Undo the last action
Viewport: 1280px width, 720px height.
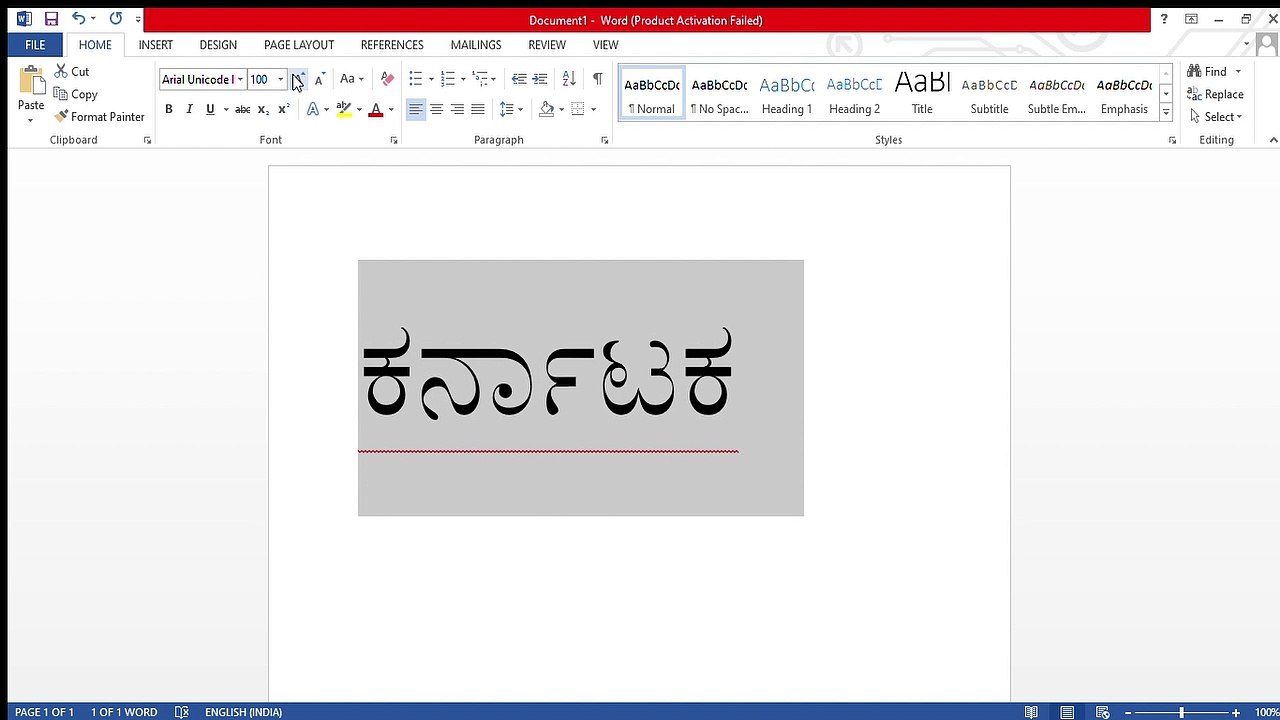tap(78, 19)
